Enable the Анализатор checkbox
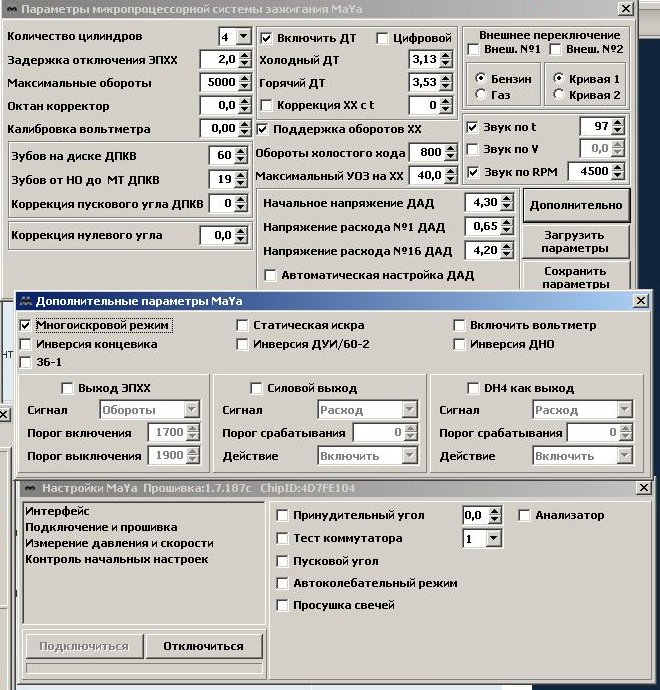The image size is (660, 690). tap(524, 515)
